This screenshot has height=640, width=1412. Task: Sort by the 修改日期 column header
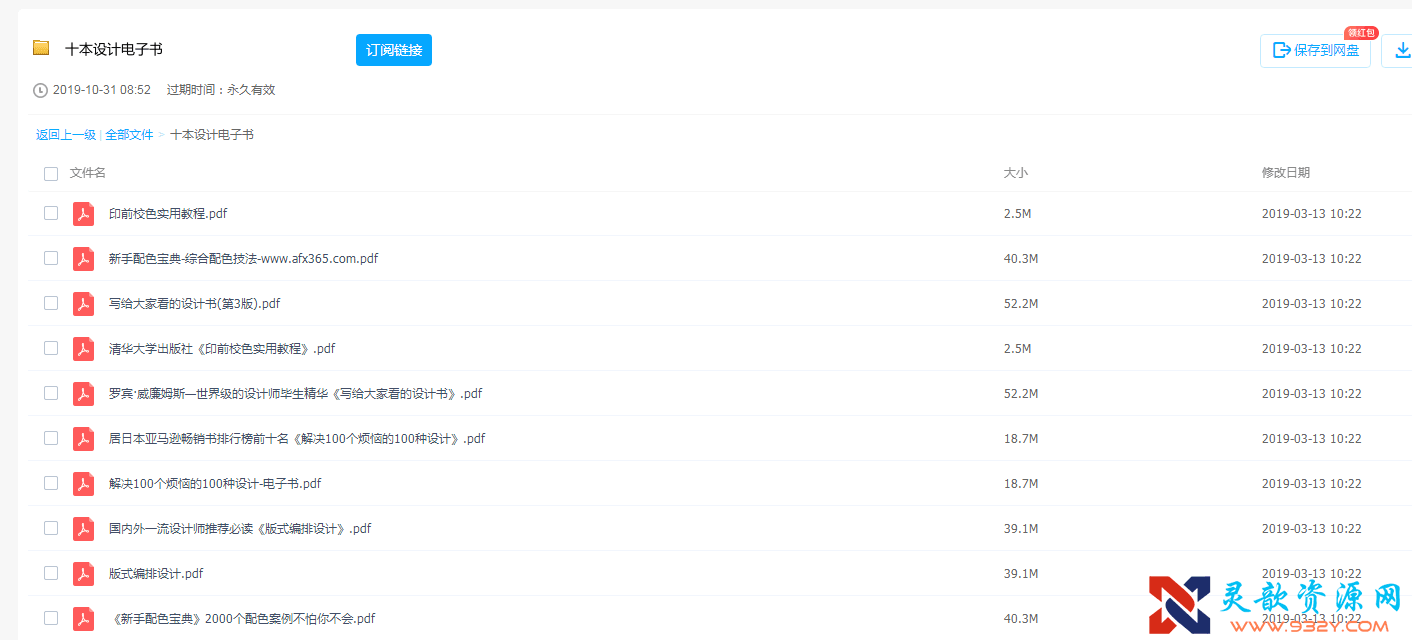click(1286, 173)
